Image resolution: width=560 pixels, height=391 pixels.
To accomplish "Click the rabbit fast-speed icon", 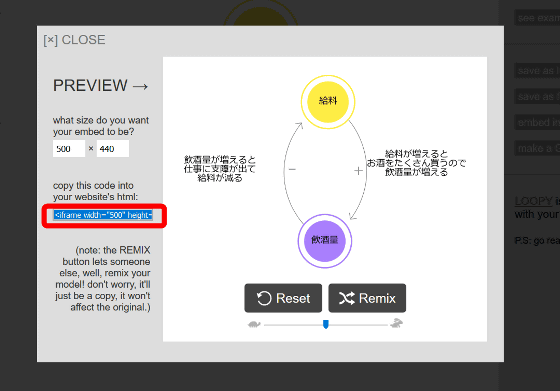I will (x=397, y=324).
